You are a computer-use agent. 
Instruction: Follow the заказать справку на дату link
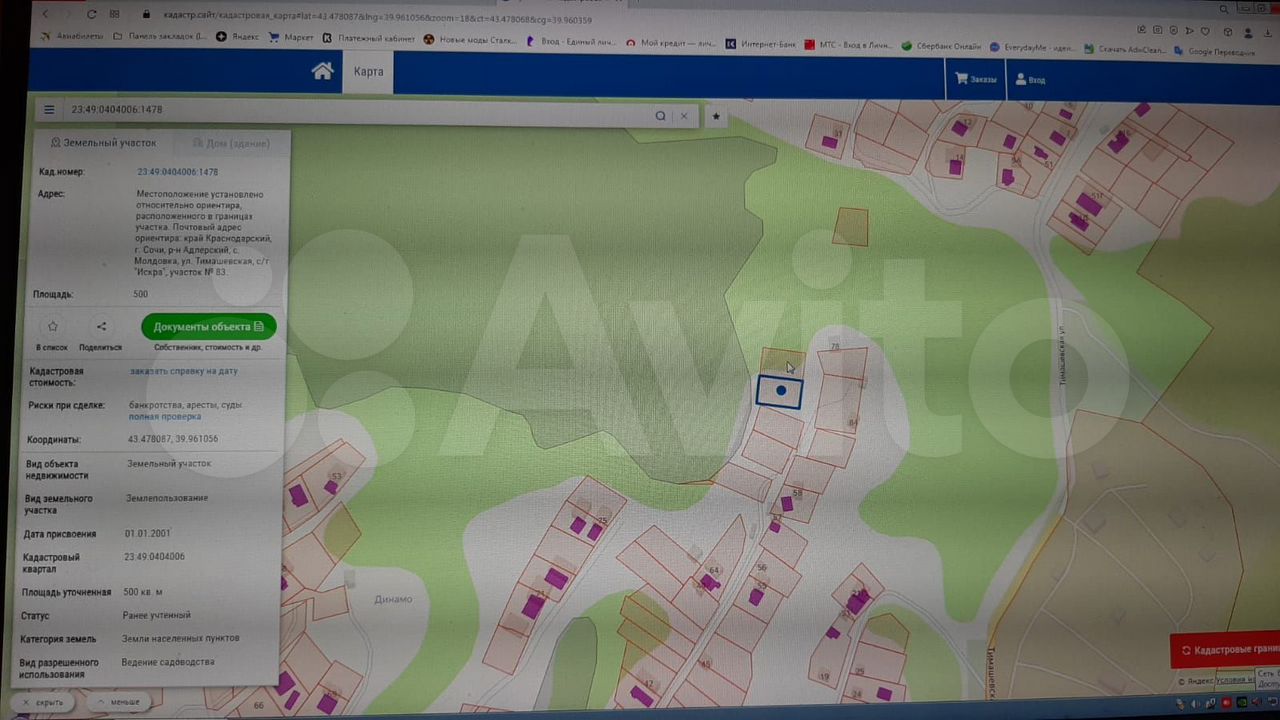click(x=184, y=371)
